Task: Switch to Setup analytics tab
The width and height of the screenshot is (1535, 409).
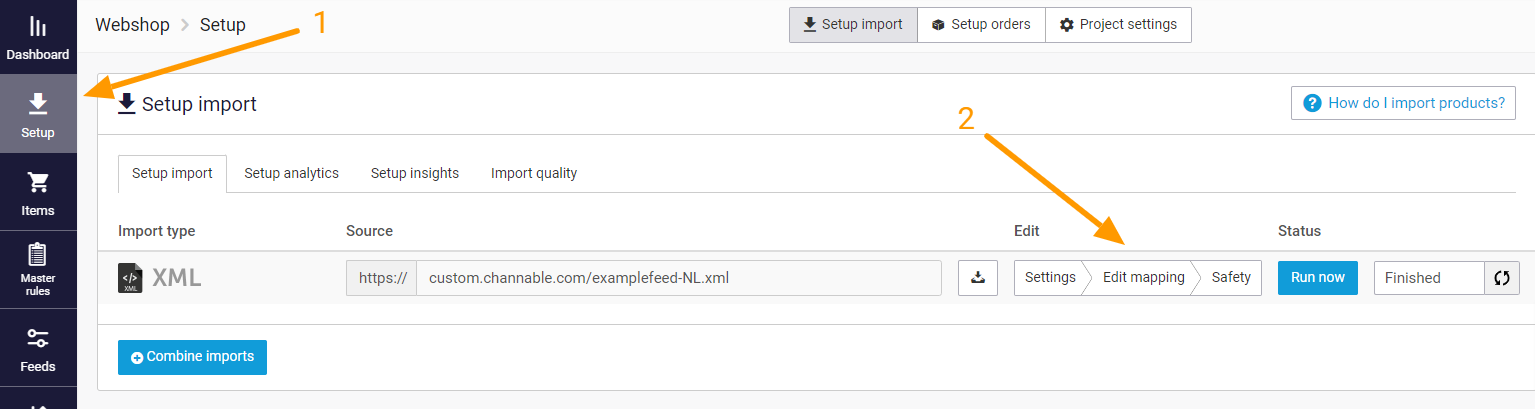Action: point(292,173)
